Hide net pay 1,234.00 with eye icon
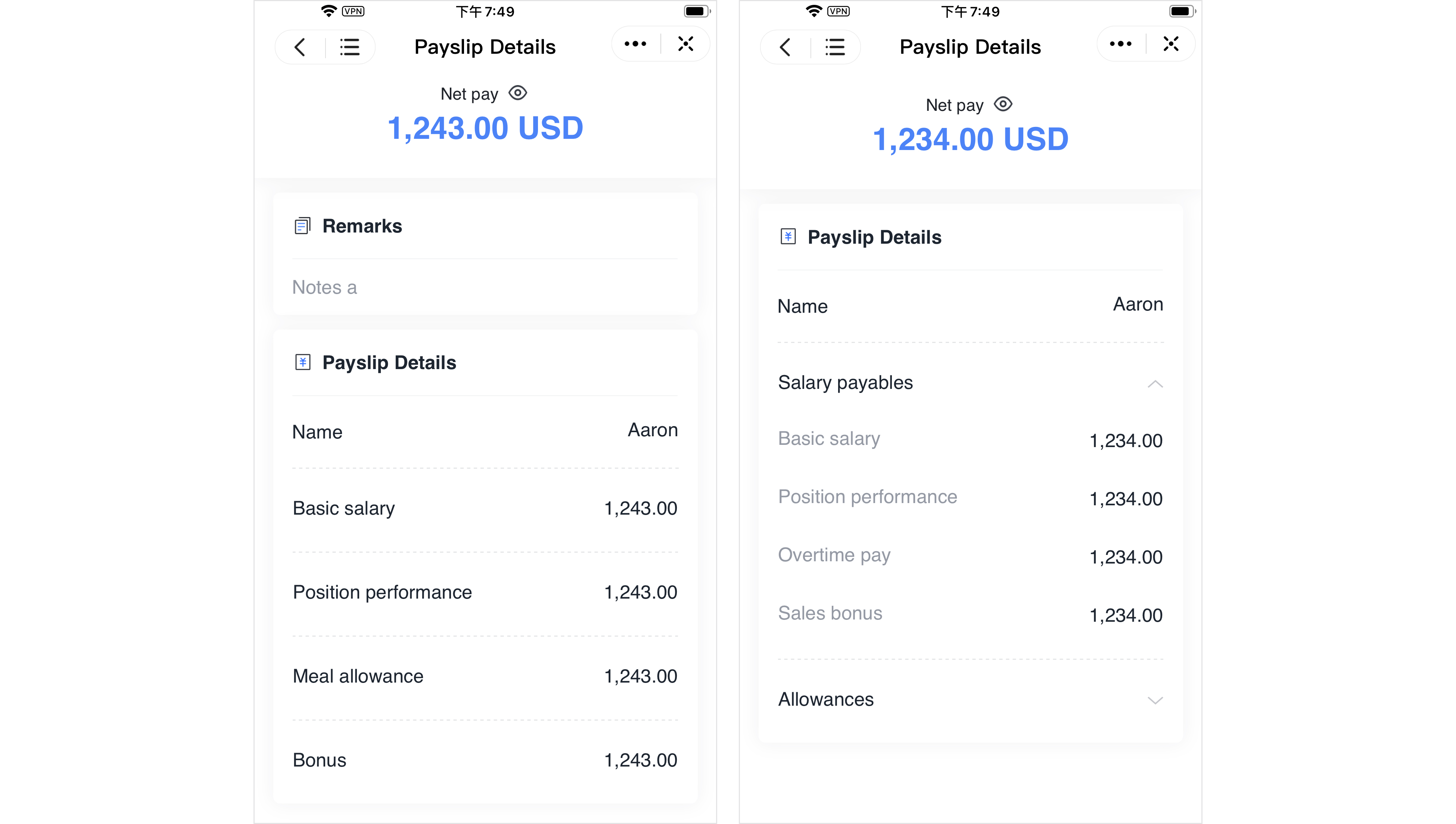Image resolution: width=1456 pixels, height=824 pixels. click(x=1002, y=104)
